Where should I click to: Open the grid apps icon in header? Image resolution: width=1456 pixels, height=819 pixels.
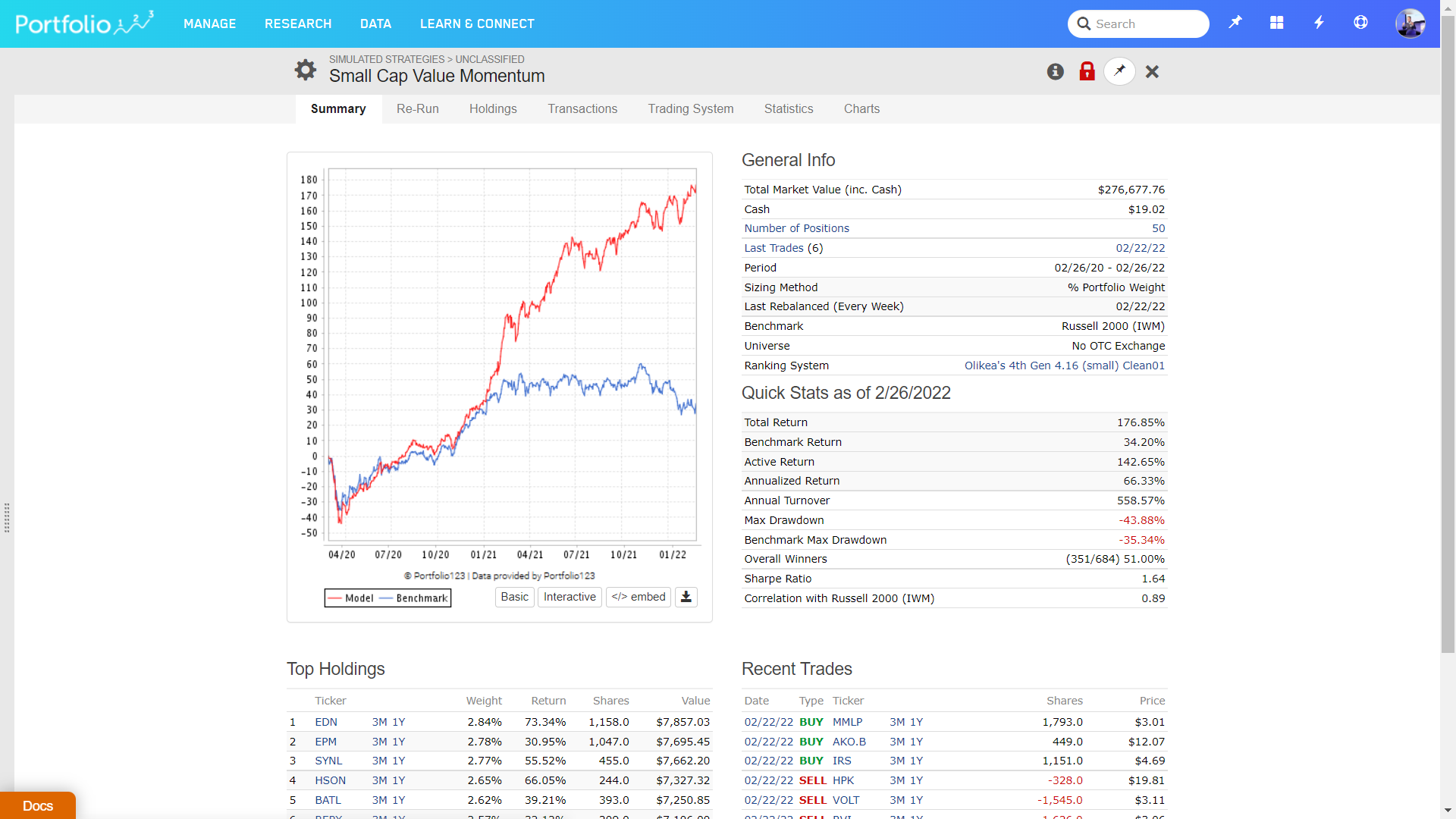tap(1277, 23)
